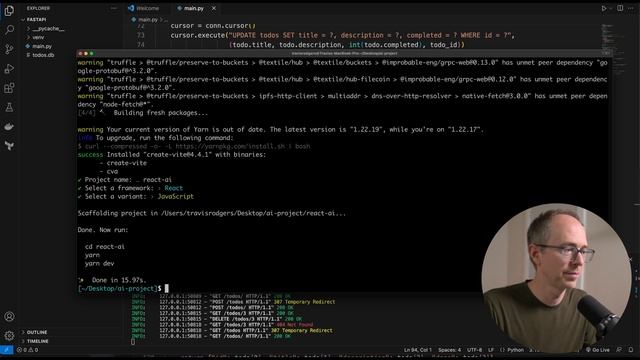Collapse the FASTAPI folder section
This screenshot has width=640, height=360.
click(x=36, y=19)
